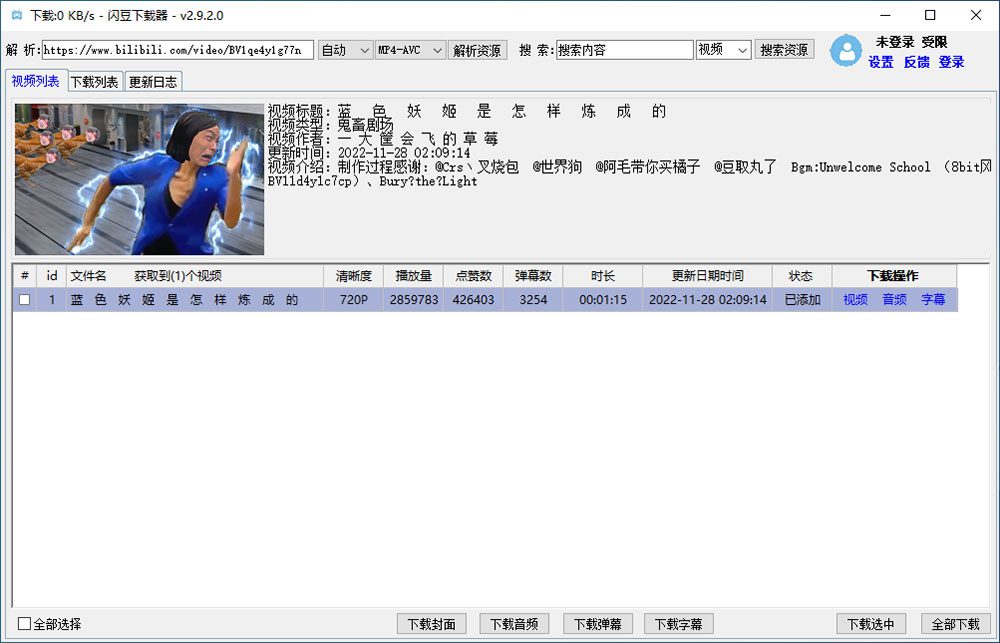Viewport: 1000px width, 643px height.
Task: Click the 下载封面 button
Action: [431, 624]
